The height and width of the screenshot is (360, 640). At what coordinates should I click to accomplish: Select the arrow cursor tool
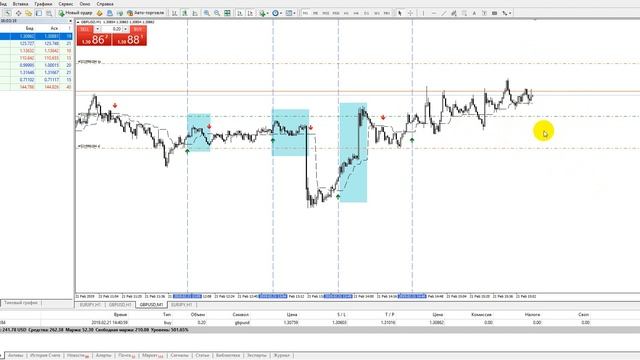click(x=400, y=13)
